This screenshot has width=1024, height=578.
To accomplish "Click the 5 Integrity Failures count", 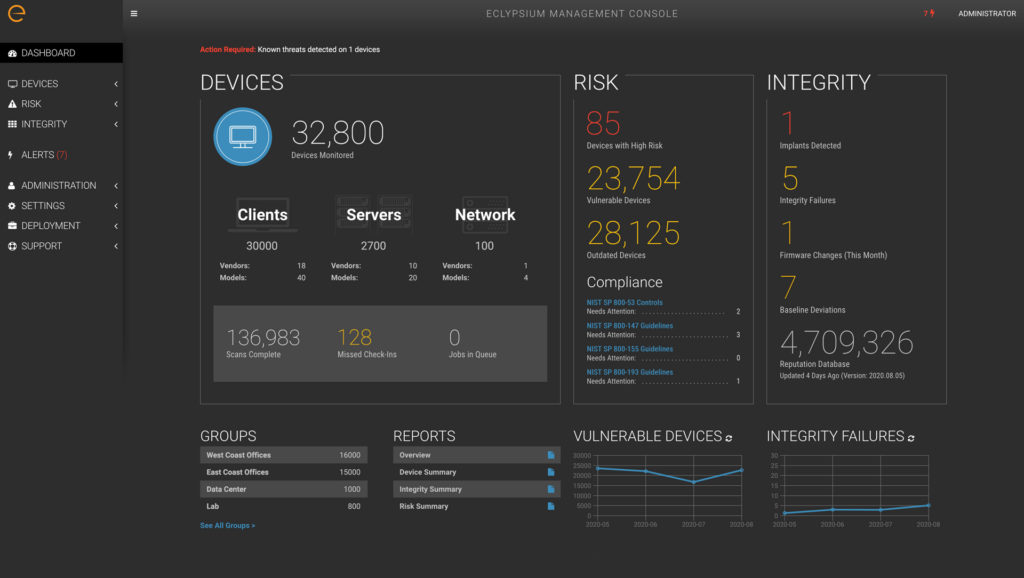I will point(790,178).
